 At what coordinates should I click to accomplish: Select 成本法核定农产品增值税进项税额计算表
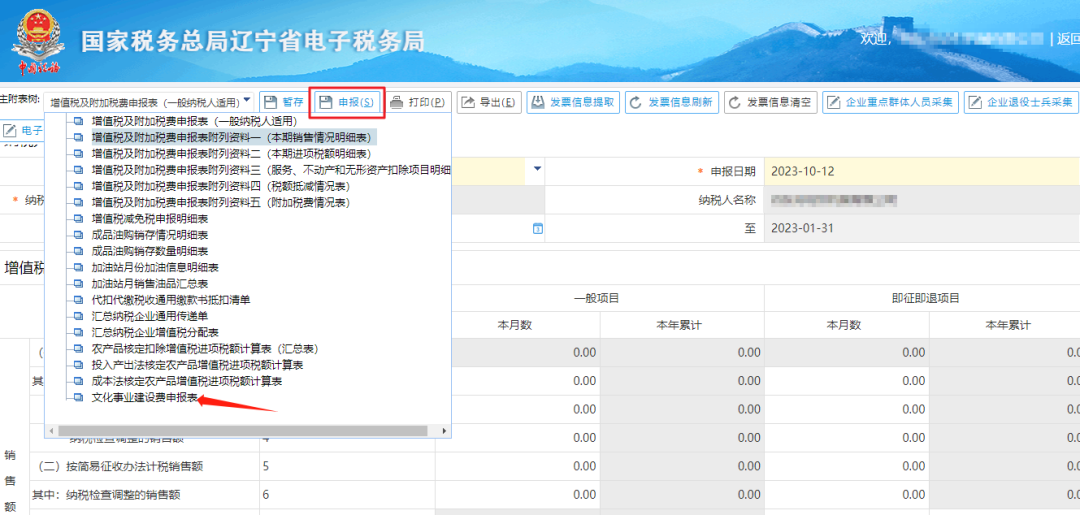point(187,380)
